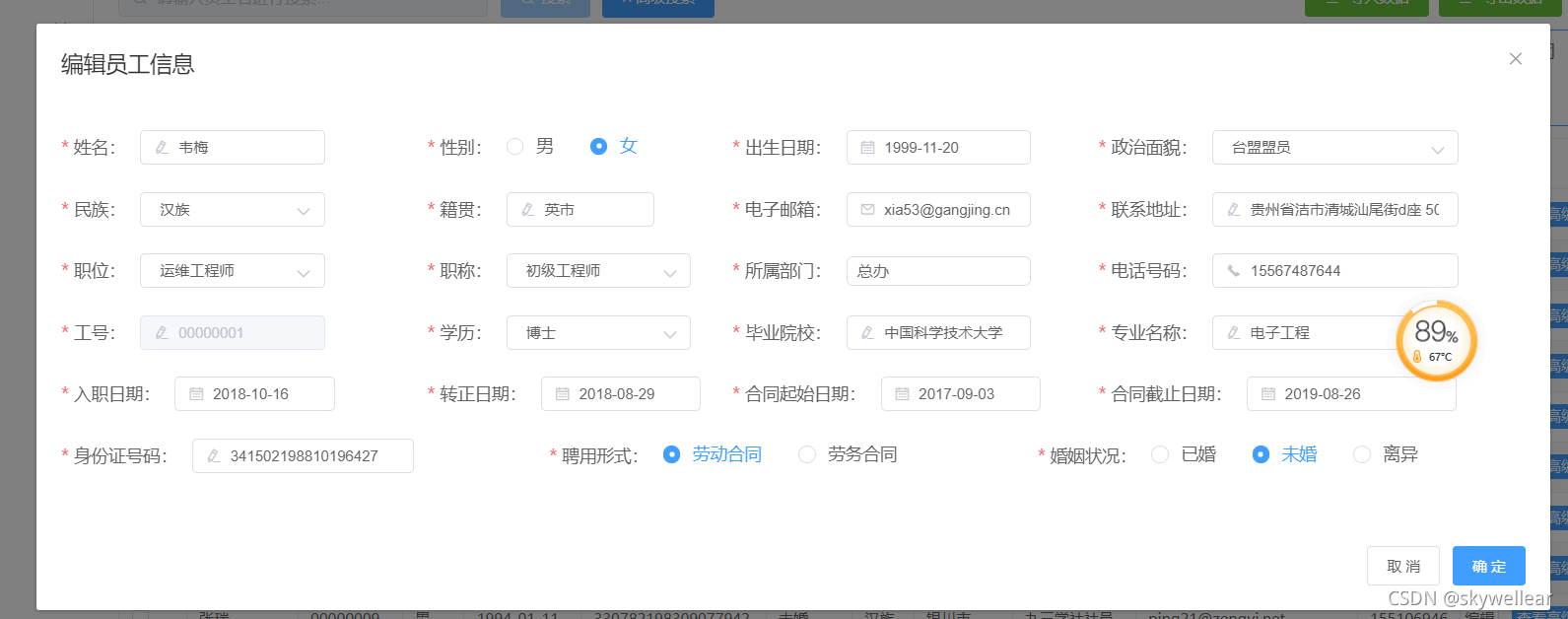The image size is (1568, 619).
Task: Click the edit icon in the 姓名 field
Action: tap(162, 148)
